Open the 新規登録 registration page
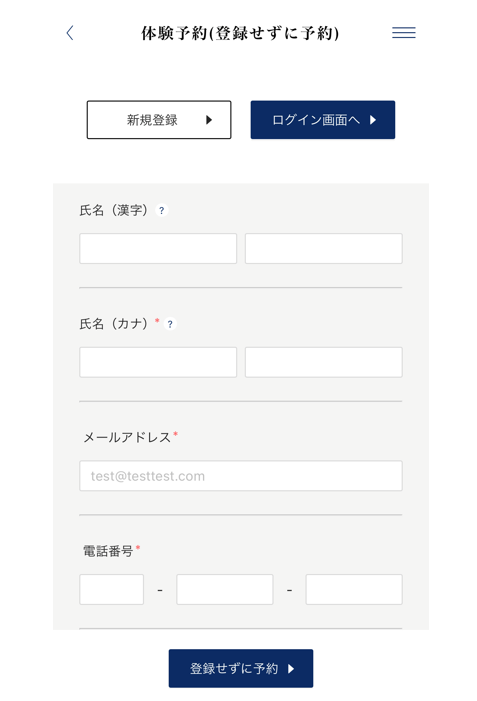 pos(159,120)
